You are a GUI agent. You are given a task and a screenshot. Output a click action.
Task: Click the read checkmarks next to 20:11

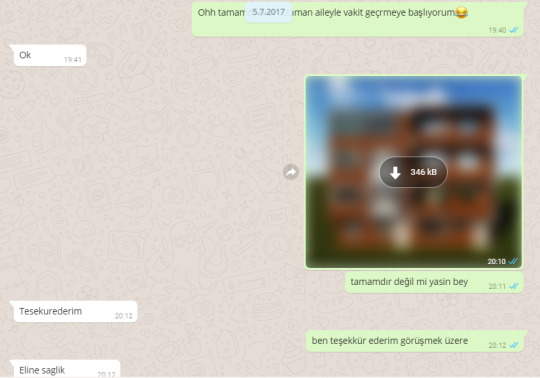(513, 286)
